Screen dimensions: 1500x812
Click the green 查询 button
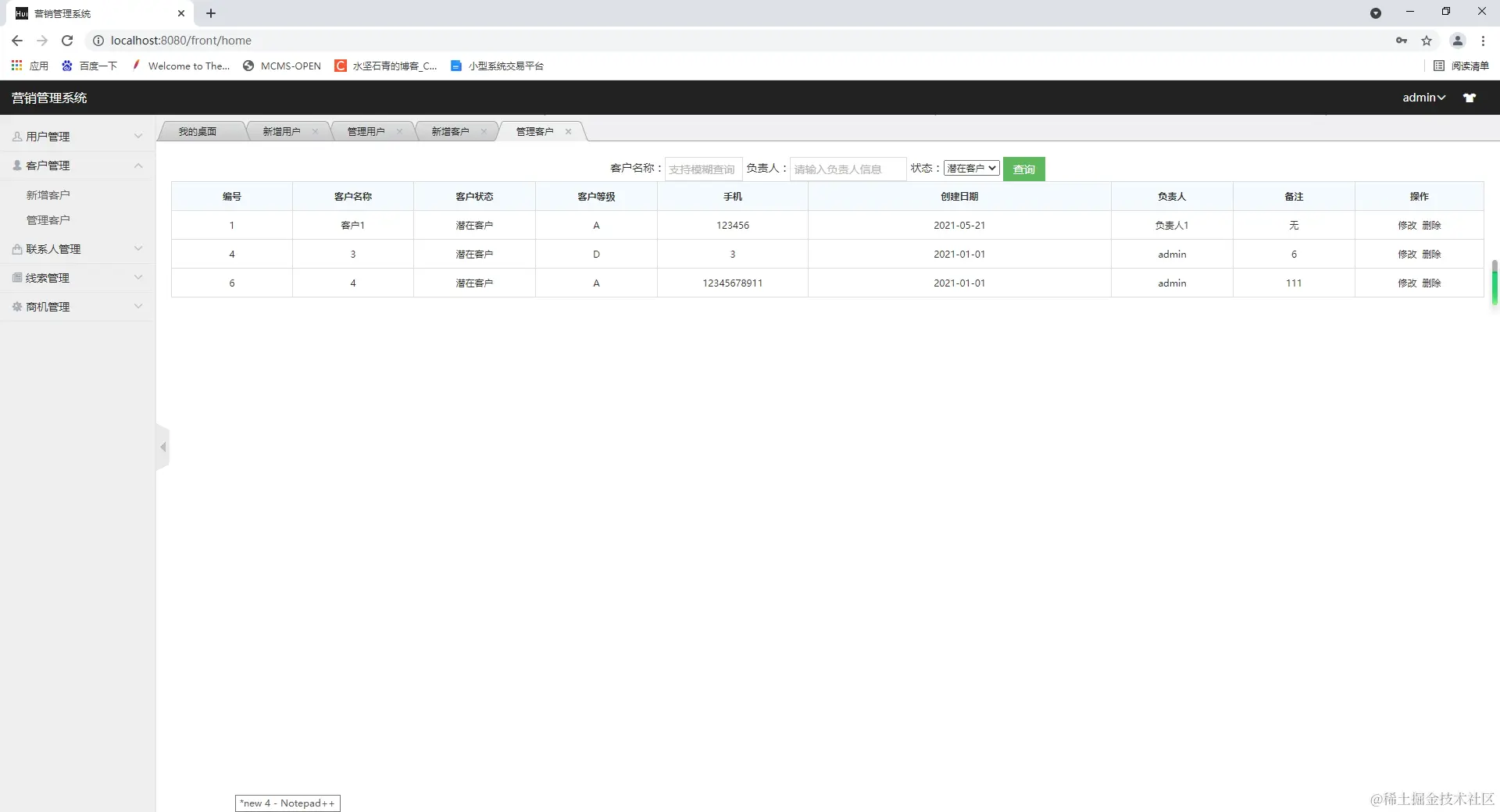click(1024, 169)
